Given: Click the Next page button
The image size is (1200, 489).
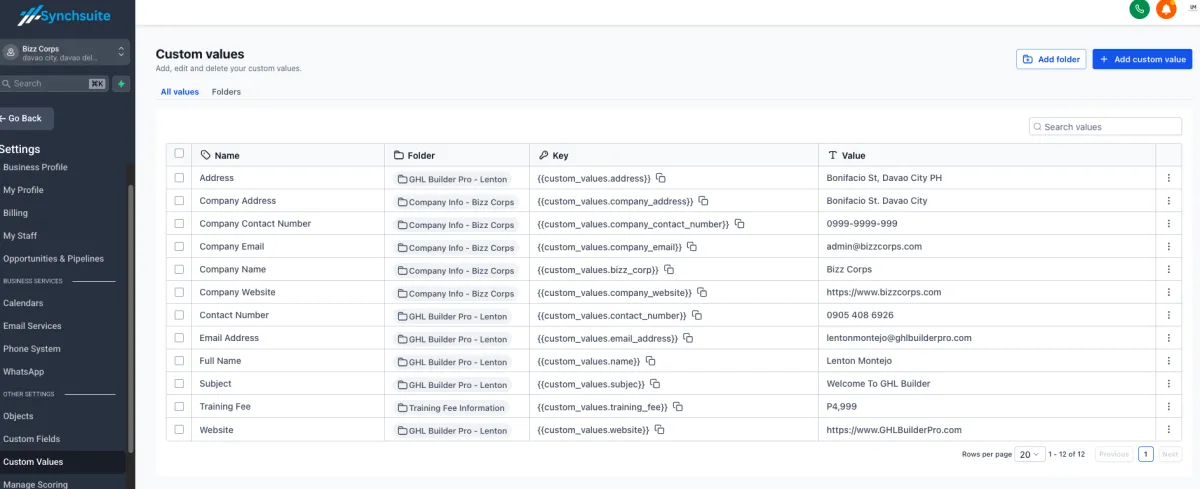Looking at the screenshot, I should click(1170, 454).
